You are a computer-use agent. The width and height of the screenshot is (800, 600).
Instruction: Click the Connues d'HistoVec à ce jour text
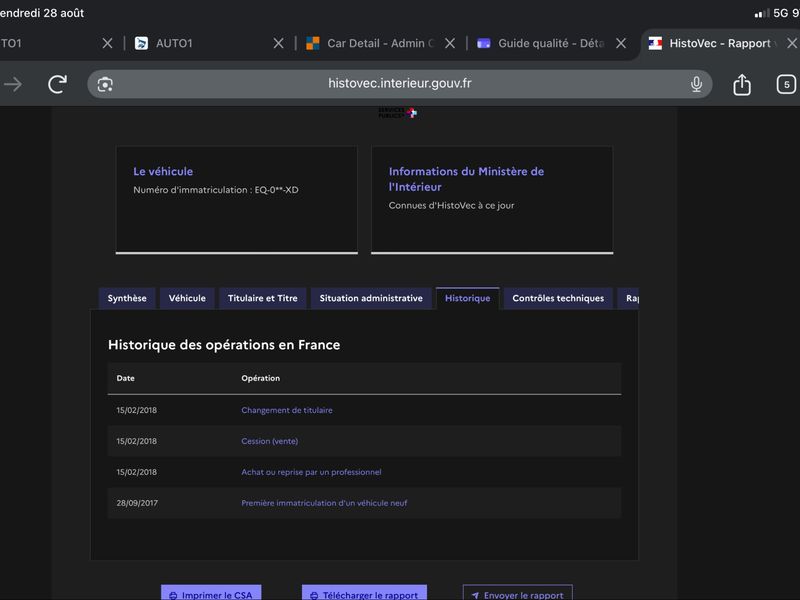(452, 206)
